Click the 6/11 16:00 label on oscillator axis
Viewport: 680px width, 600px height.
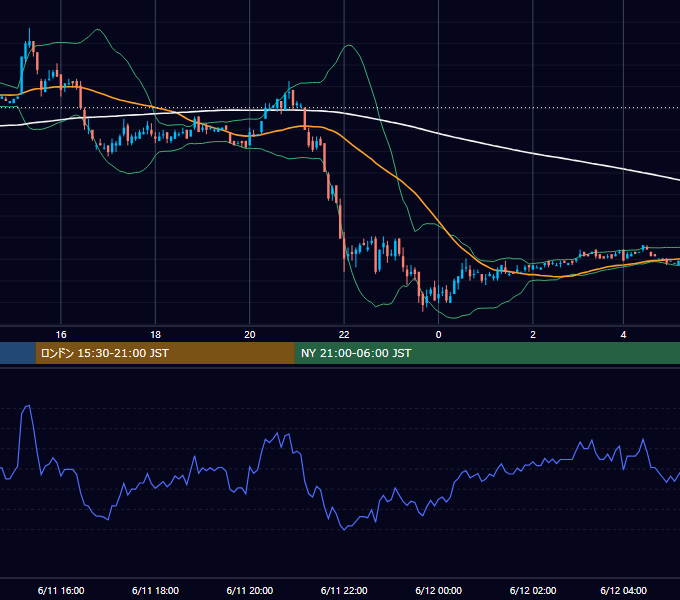(61, 590)
